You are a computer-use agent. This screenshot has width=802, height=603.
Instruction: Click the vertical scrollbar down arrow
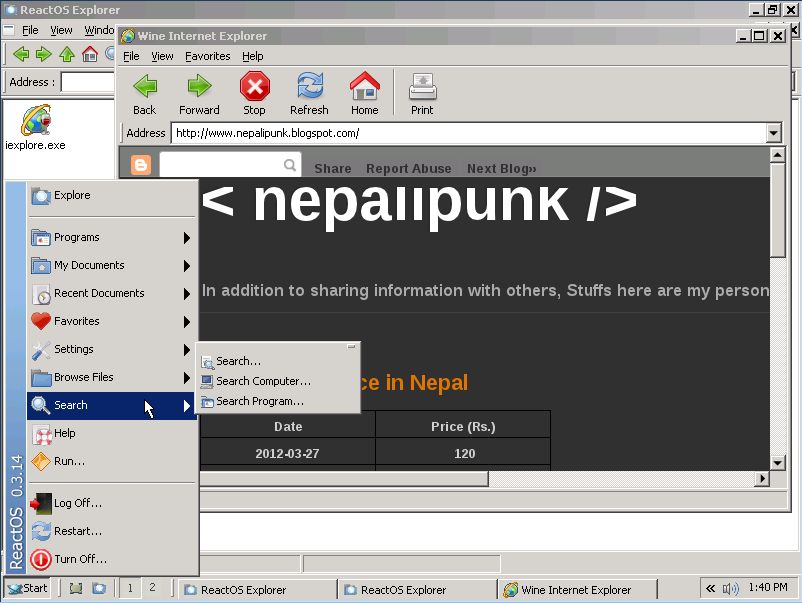coord(777,463)
